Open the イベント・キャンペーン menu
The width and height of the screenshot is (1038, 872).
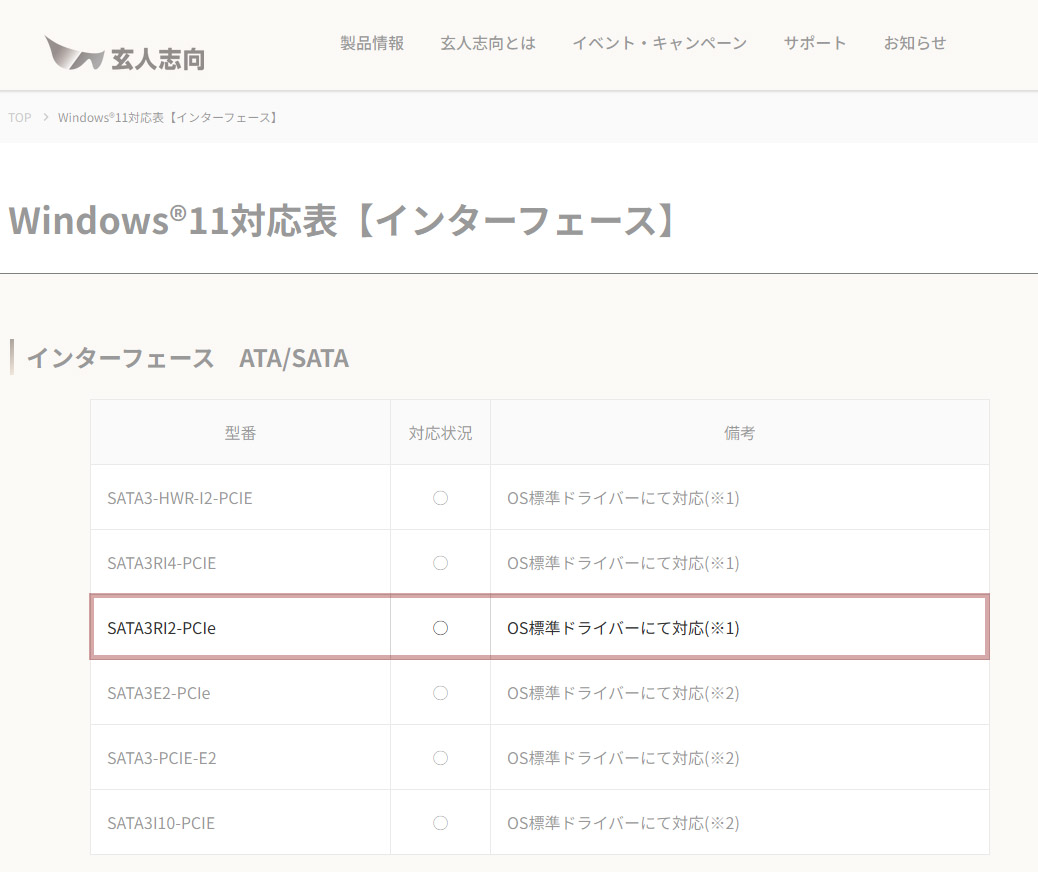point(659,43)
